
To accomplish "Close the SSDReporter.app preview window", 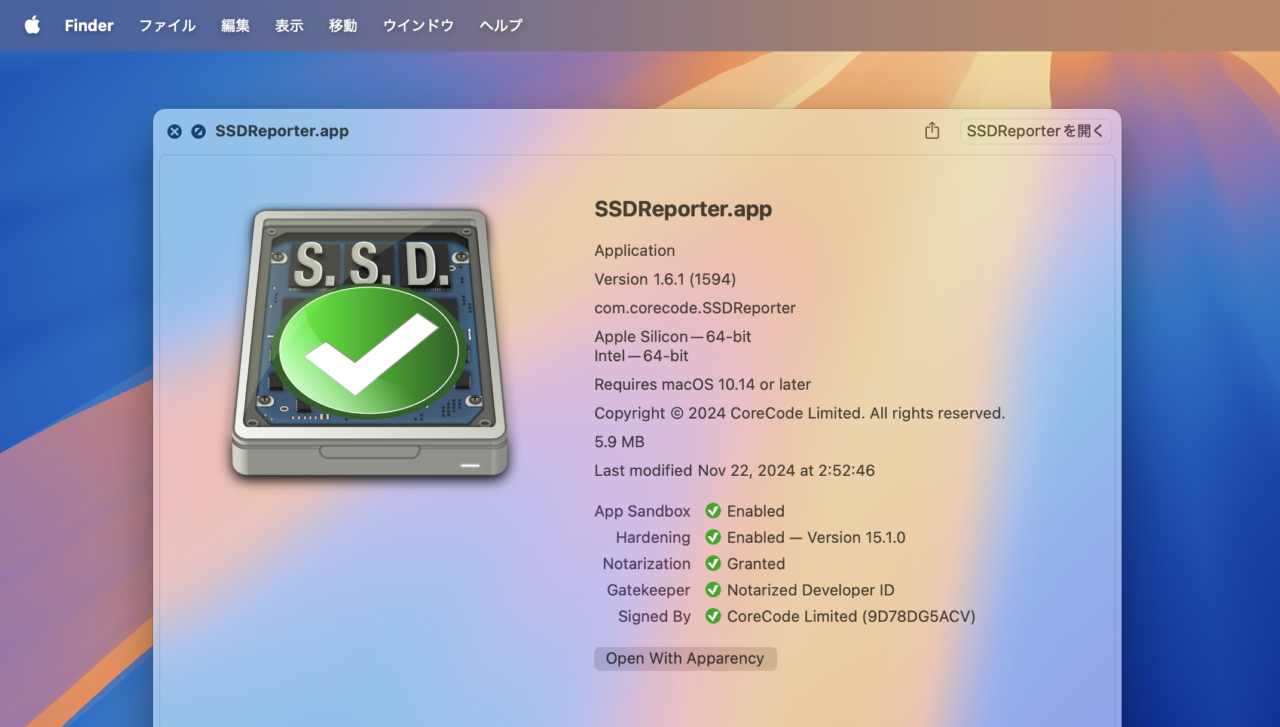I will point(174,131).
